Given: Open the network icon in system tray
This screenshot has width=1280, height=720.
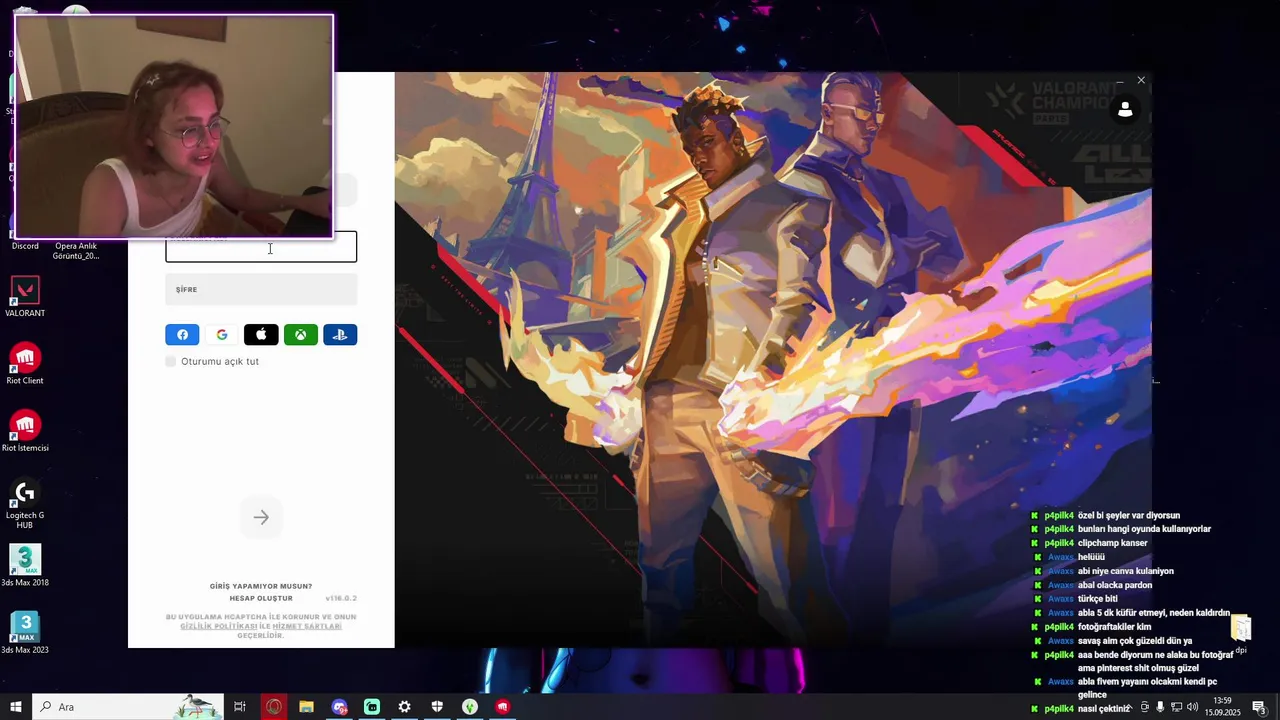Looking at the screenshot, I should coord(1176,707).
